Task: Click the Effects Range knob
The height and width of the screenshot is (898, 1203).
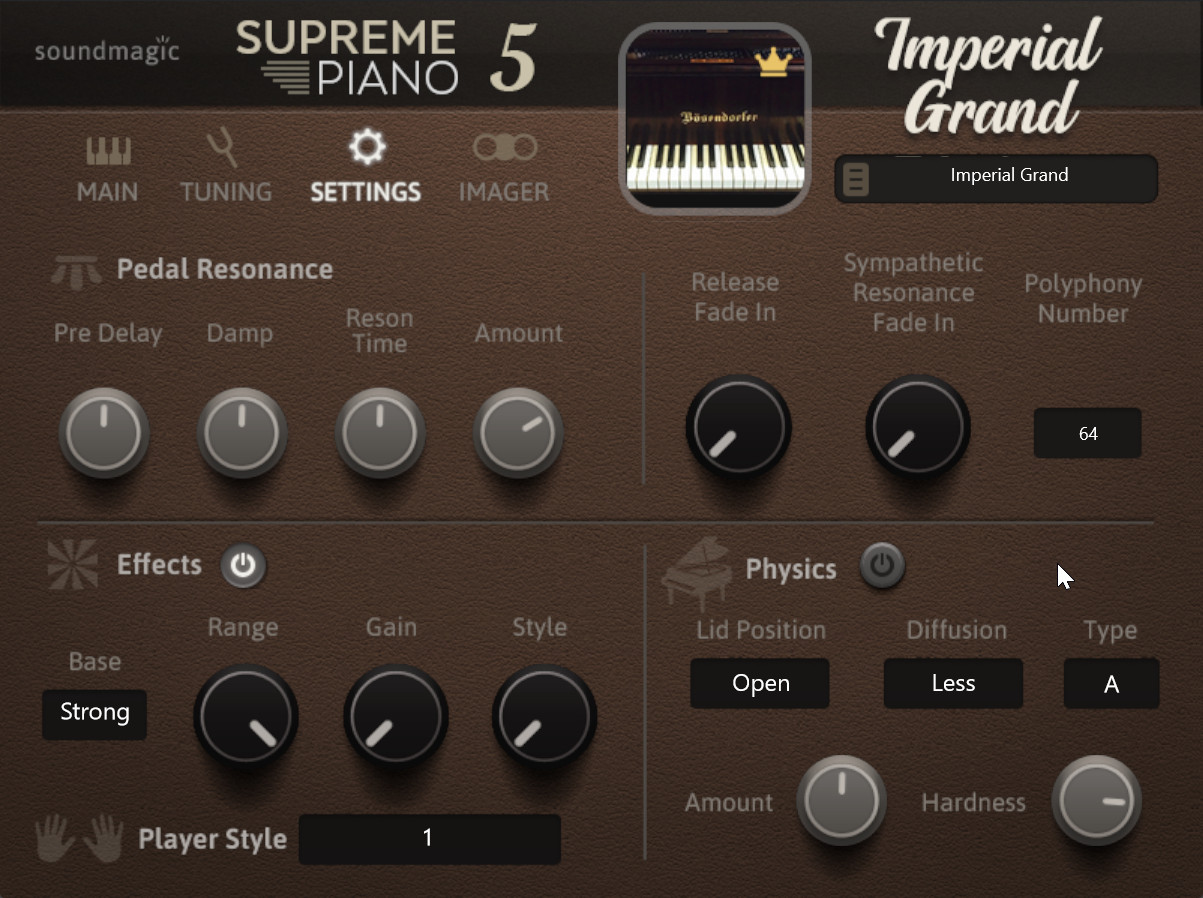Action: 245,717
